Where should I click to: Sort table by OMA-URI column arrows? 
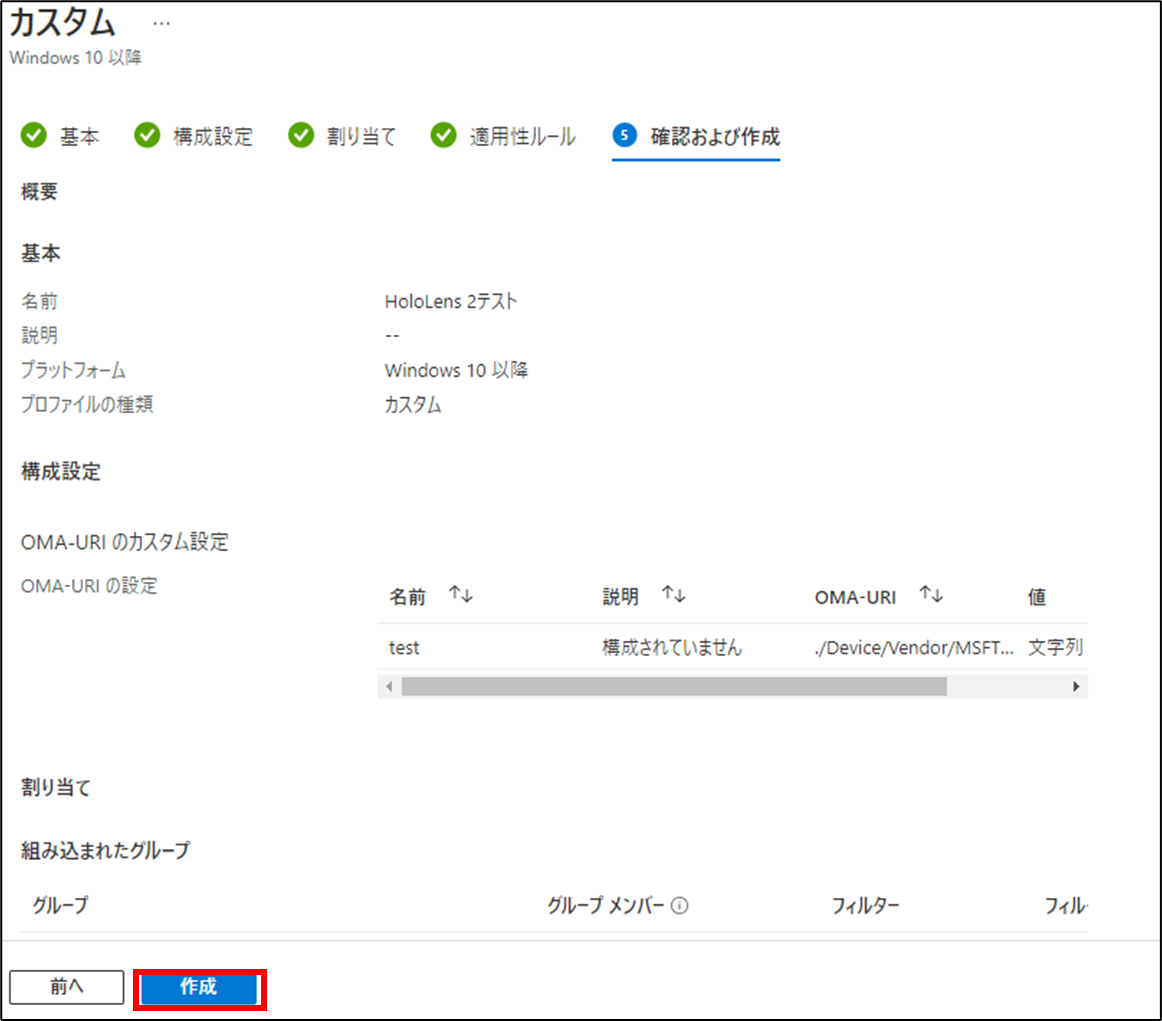[x=931, y=594]
